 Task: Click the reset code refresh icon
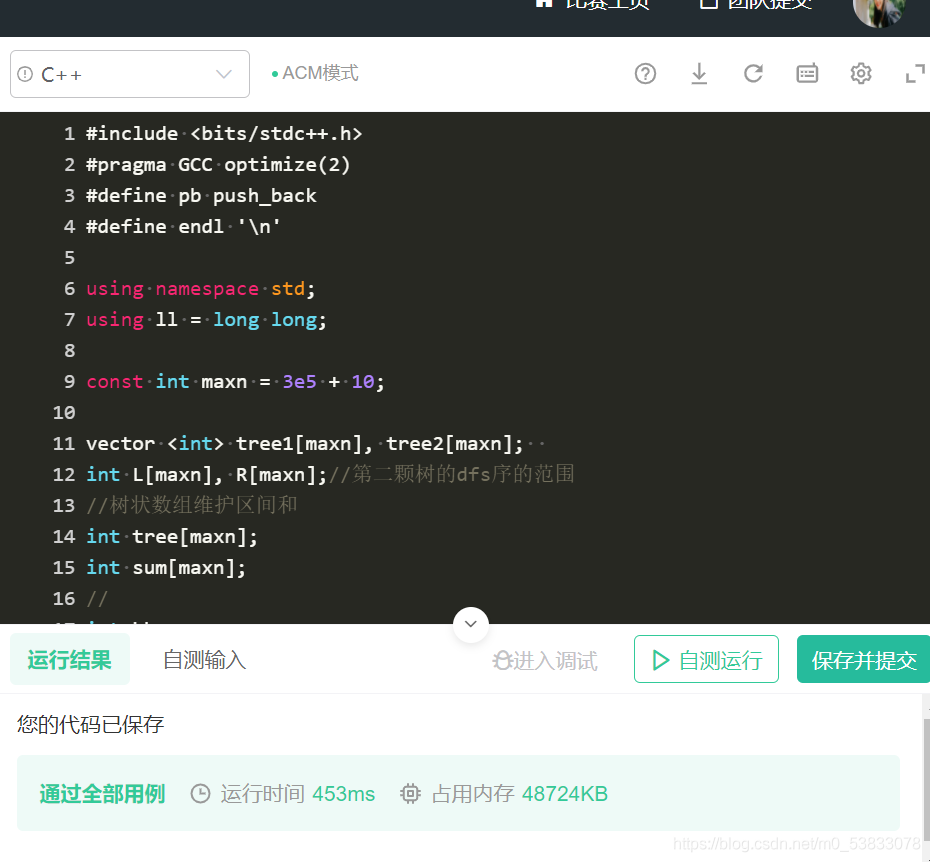coord(753,74)
